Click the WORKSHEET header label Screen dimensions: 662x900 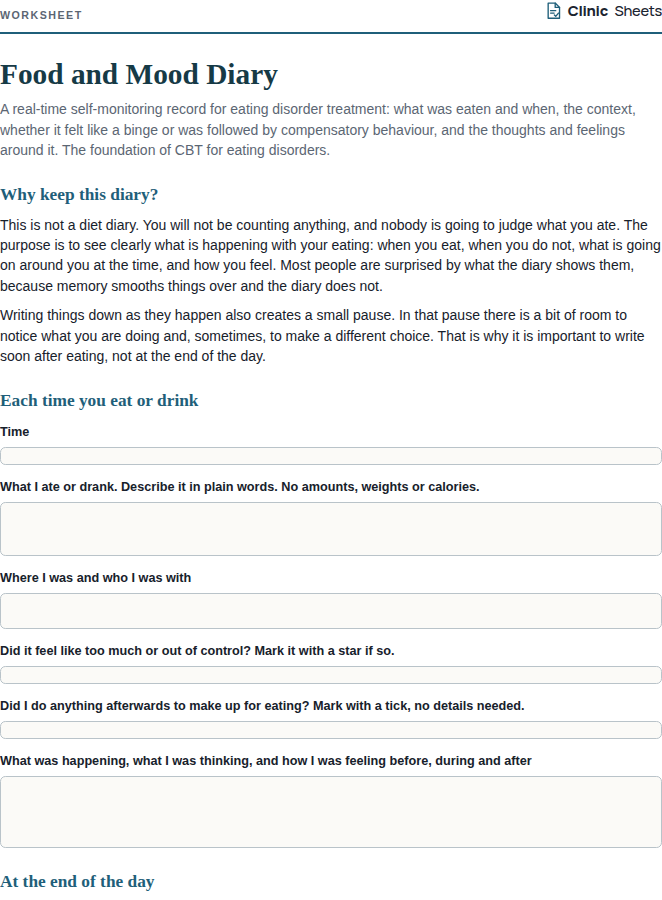41,15
